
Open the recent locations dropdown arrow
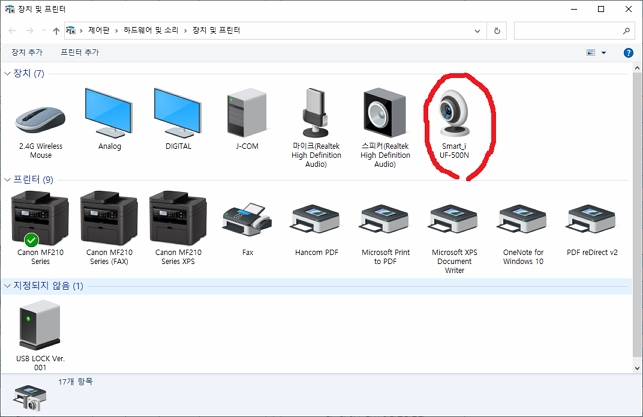[43, 31]
